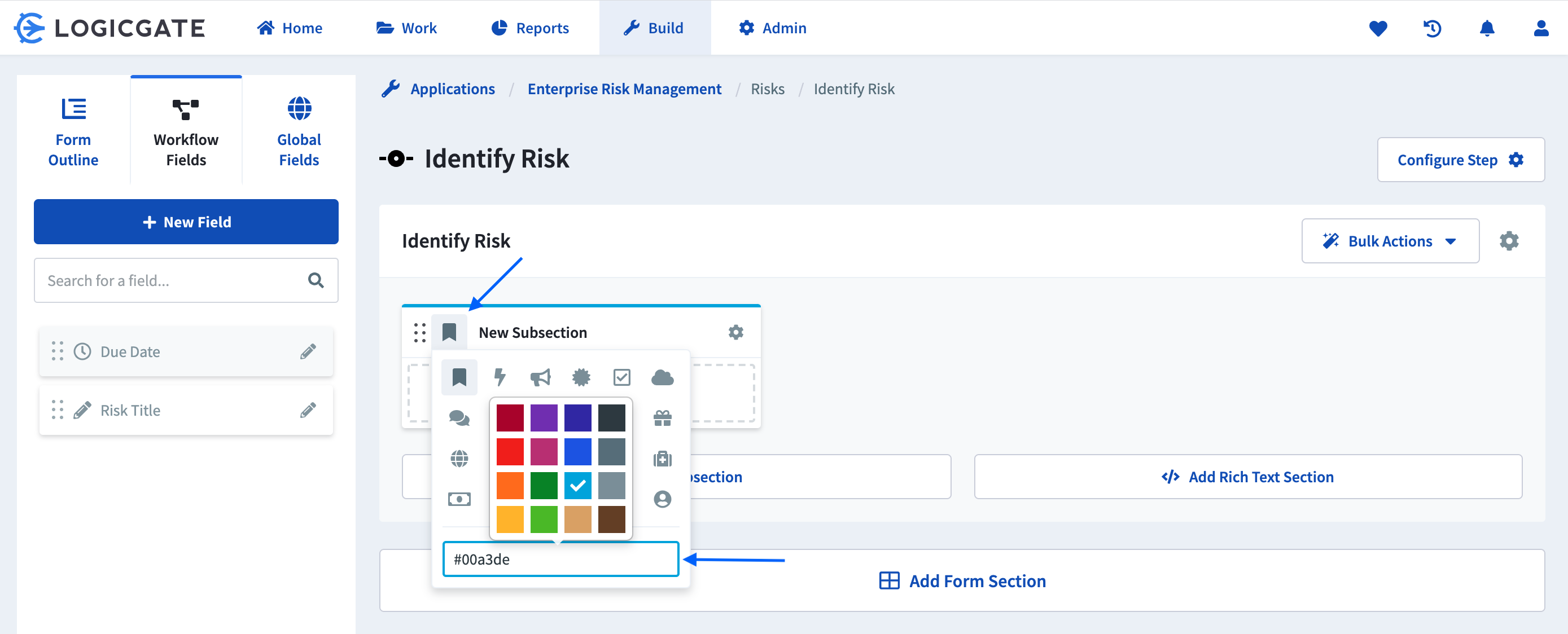Image resolution: width=1568 pixels, height=634 pixels.
Task: Click the hex color input field
Action: pyautogui.click(x=560, y=558)
